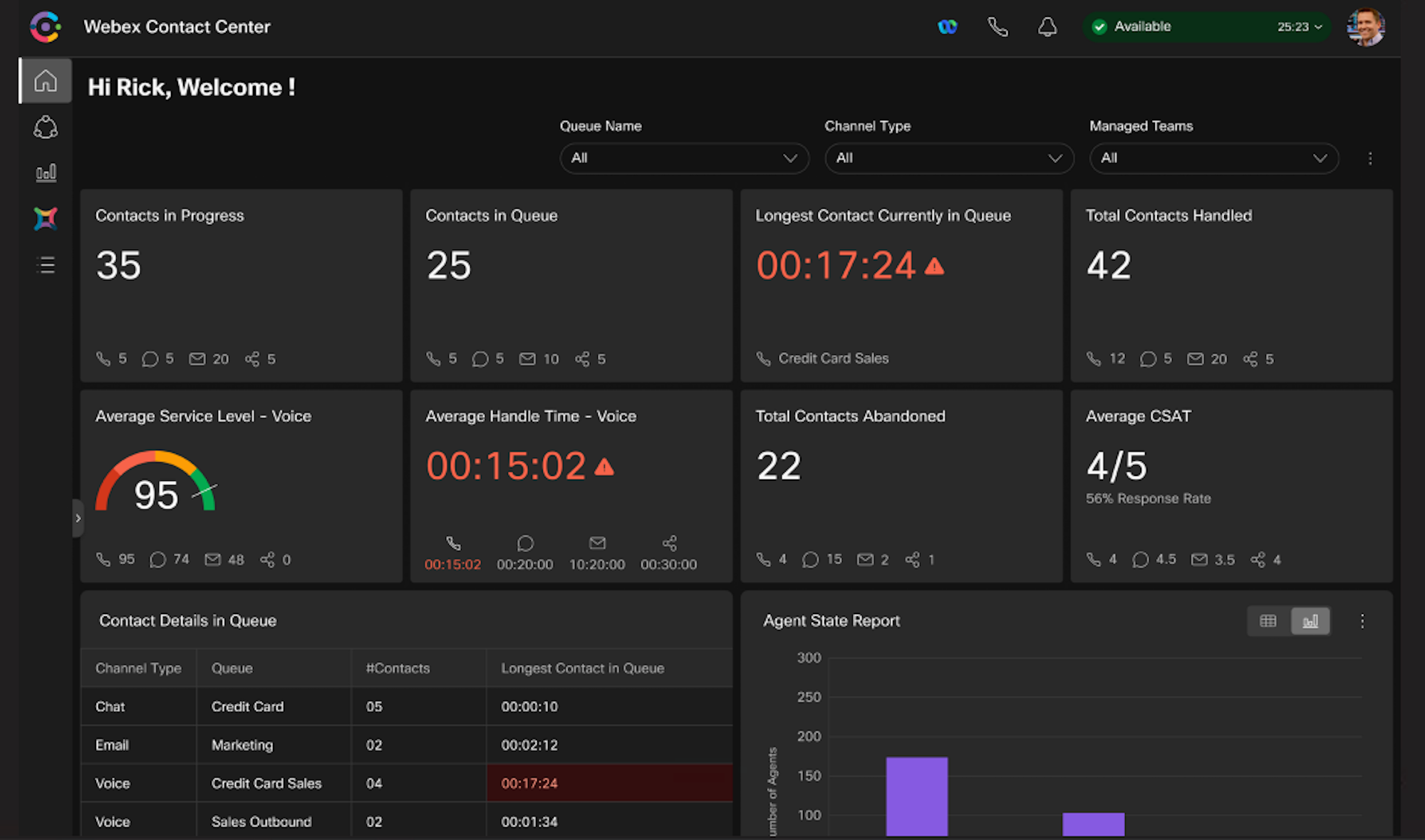Click the grid view icon in Agent State Report
Image resolution: width=1425 pixels, height=840 pixels.
[x=1268, y=621]
